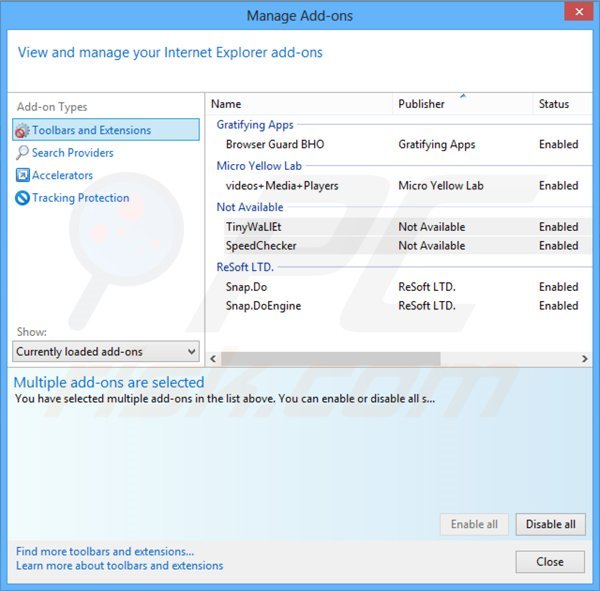This screenshot has width=600, height=591.
Task: Open the Show add-ons dropdown
Action: 106,351
